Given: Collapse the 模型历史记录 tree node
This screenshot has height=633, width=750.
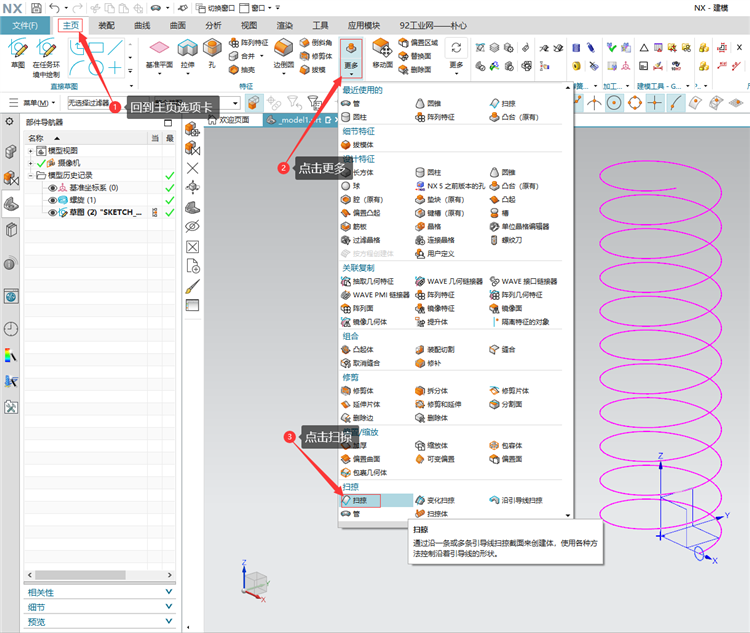Looking at the screenshot, I should (x=31, y=176).
